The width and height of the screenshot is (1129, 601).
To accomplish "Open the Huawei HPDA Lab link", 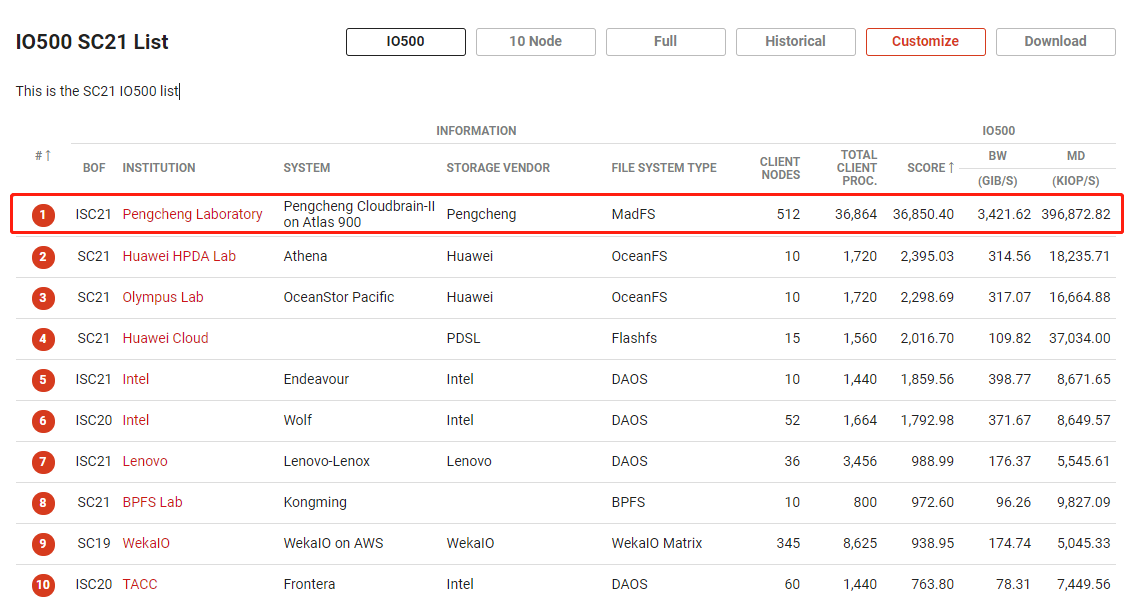I will point(179,256).
